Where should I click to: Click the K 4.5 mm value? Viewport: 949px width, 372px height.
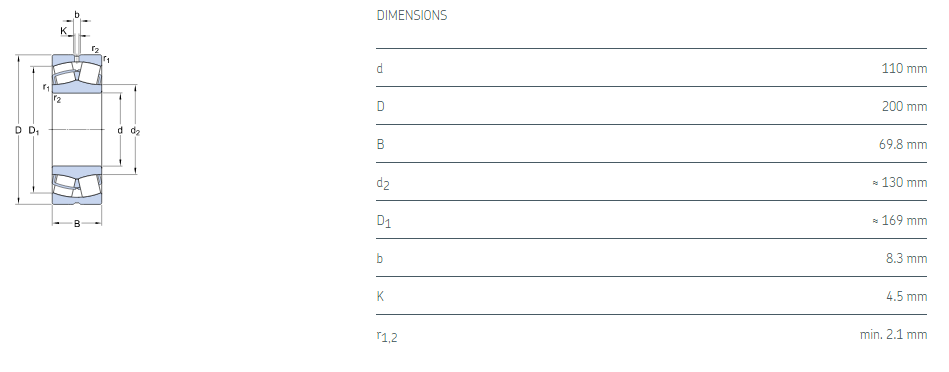[906, 296]
